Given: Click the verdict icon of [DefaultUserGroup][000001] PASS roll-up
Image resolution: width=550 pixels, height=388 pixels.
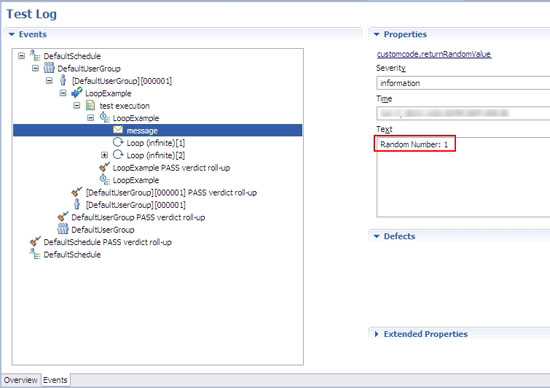Looking at the screenshot, I should pos(77,192).
